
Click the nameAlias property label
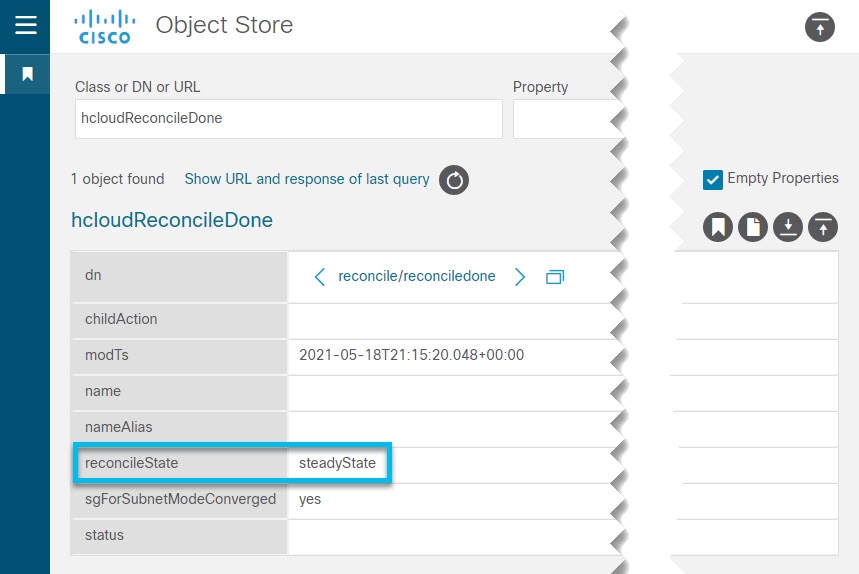click(118, 427)
